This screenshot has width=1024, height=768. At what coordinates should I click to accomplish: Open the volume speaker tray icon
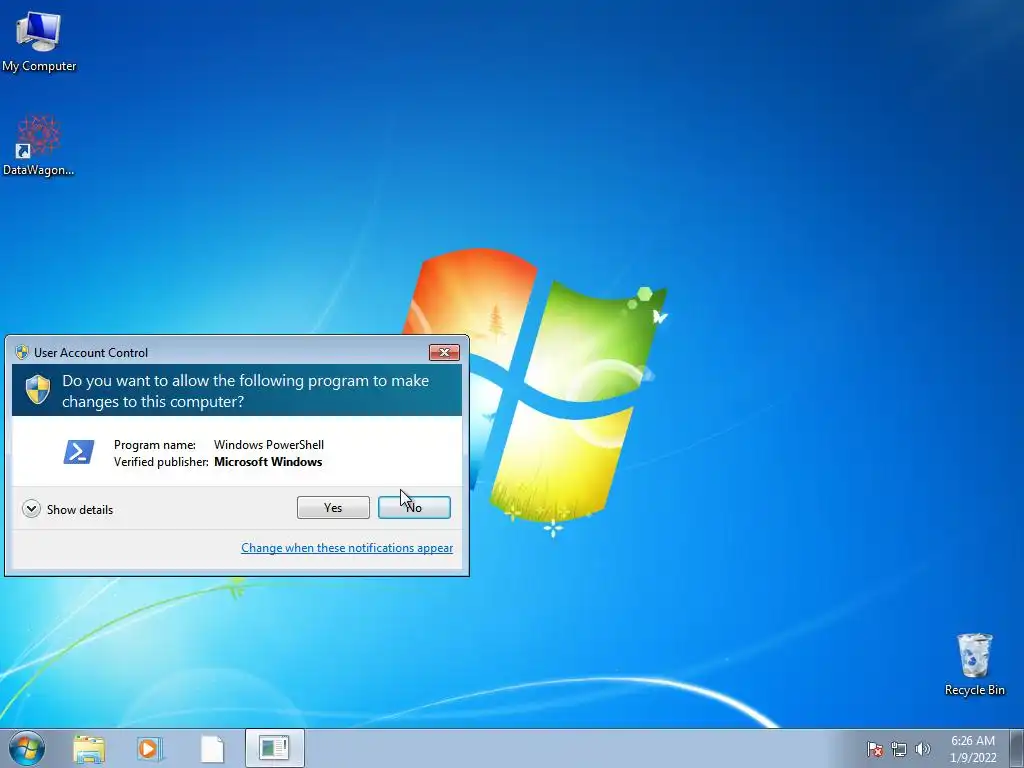922,749
